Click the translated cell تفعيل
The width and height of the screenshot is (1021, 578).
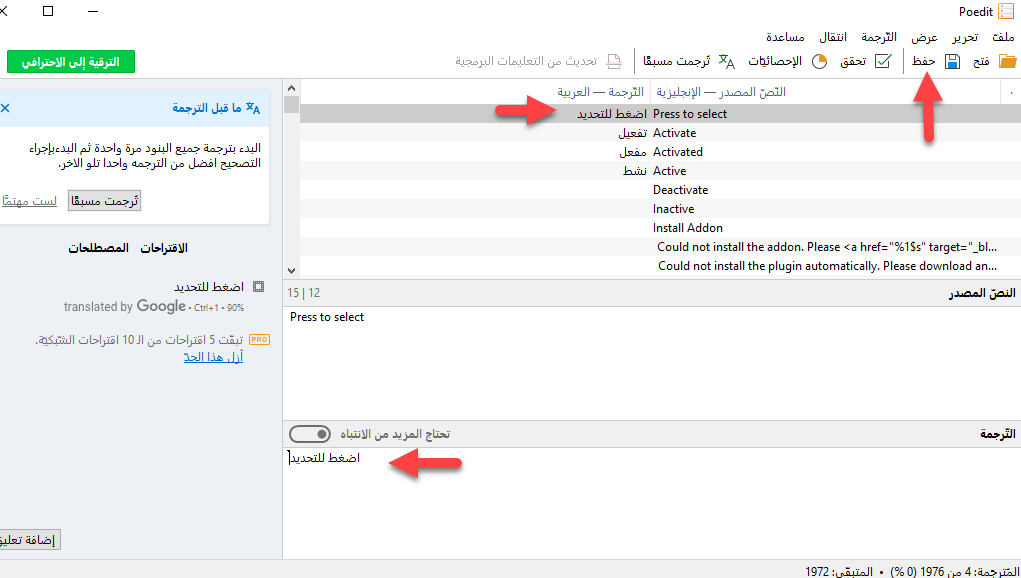[x=632, y=133]
